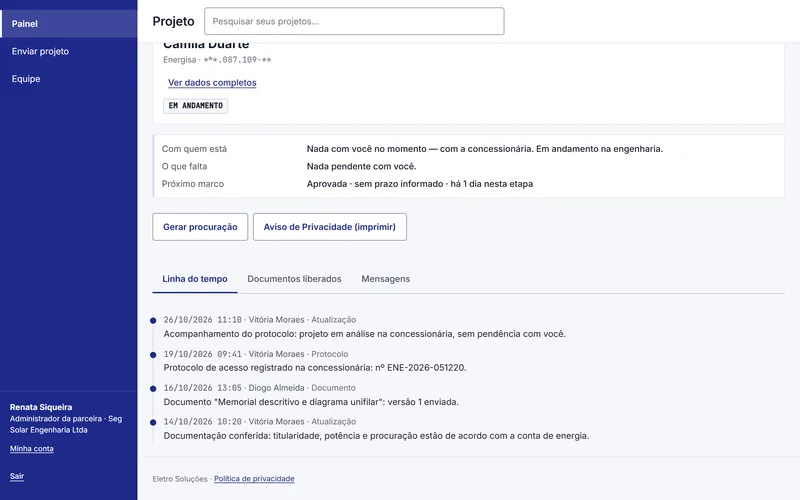
Task: Click the Sair logout link
Action: coord(17,476)
